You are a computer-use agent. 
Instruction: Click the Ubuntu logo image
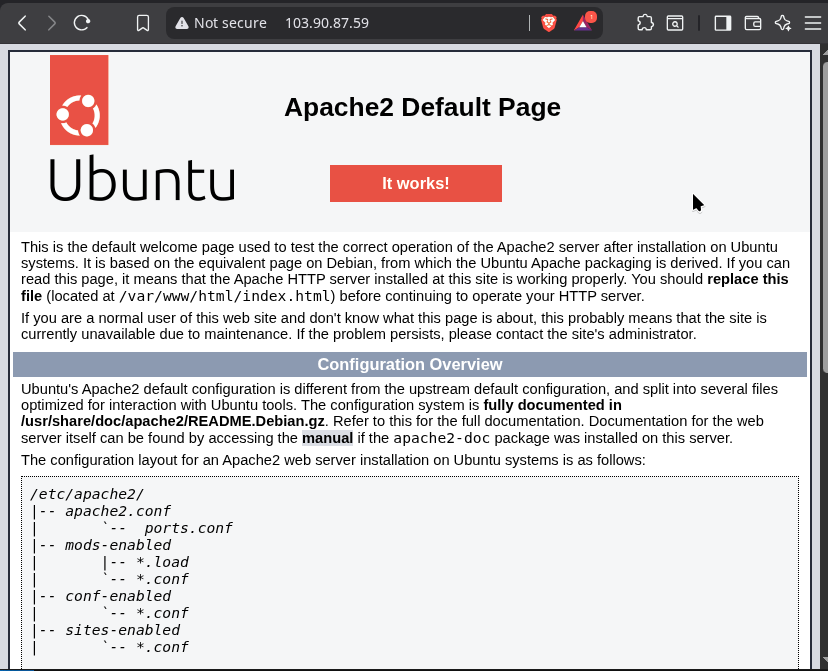coord(142,128)
